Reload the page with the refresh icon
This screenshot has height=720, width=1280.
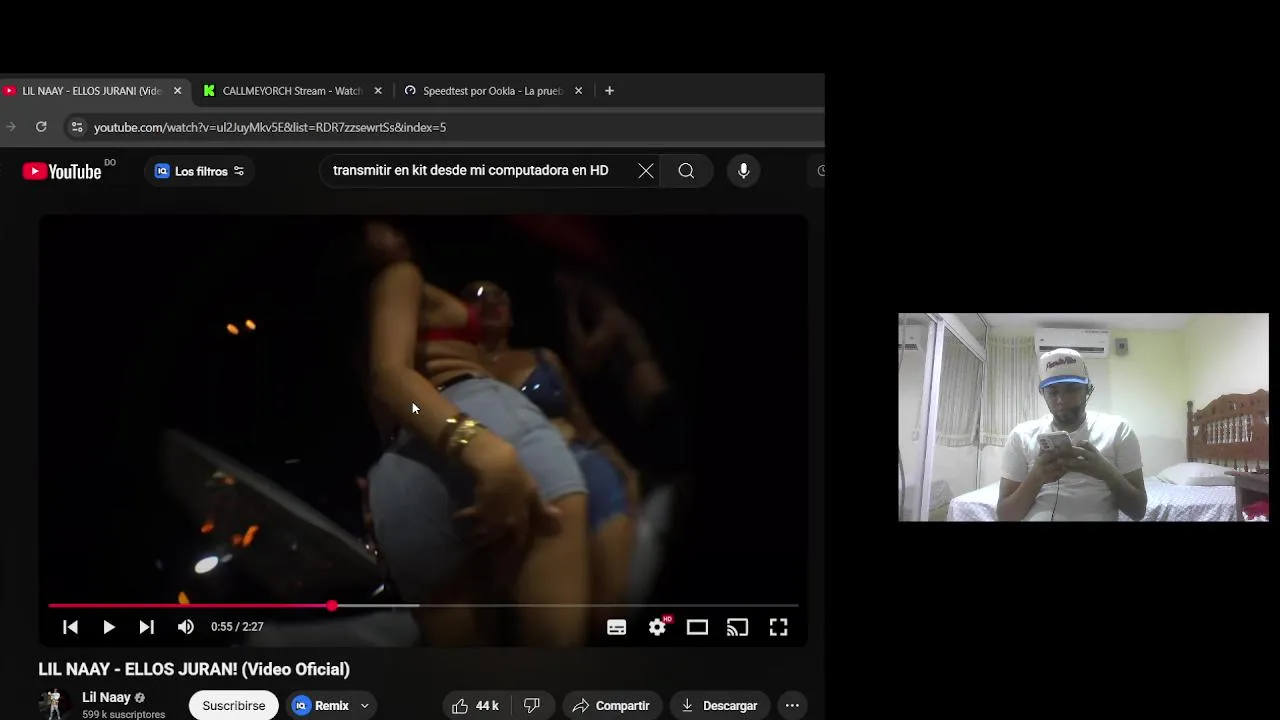tap(41, 127)
